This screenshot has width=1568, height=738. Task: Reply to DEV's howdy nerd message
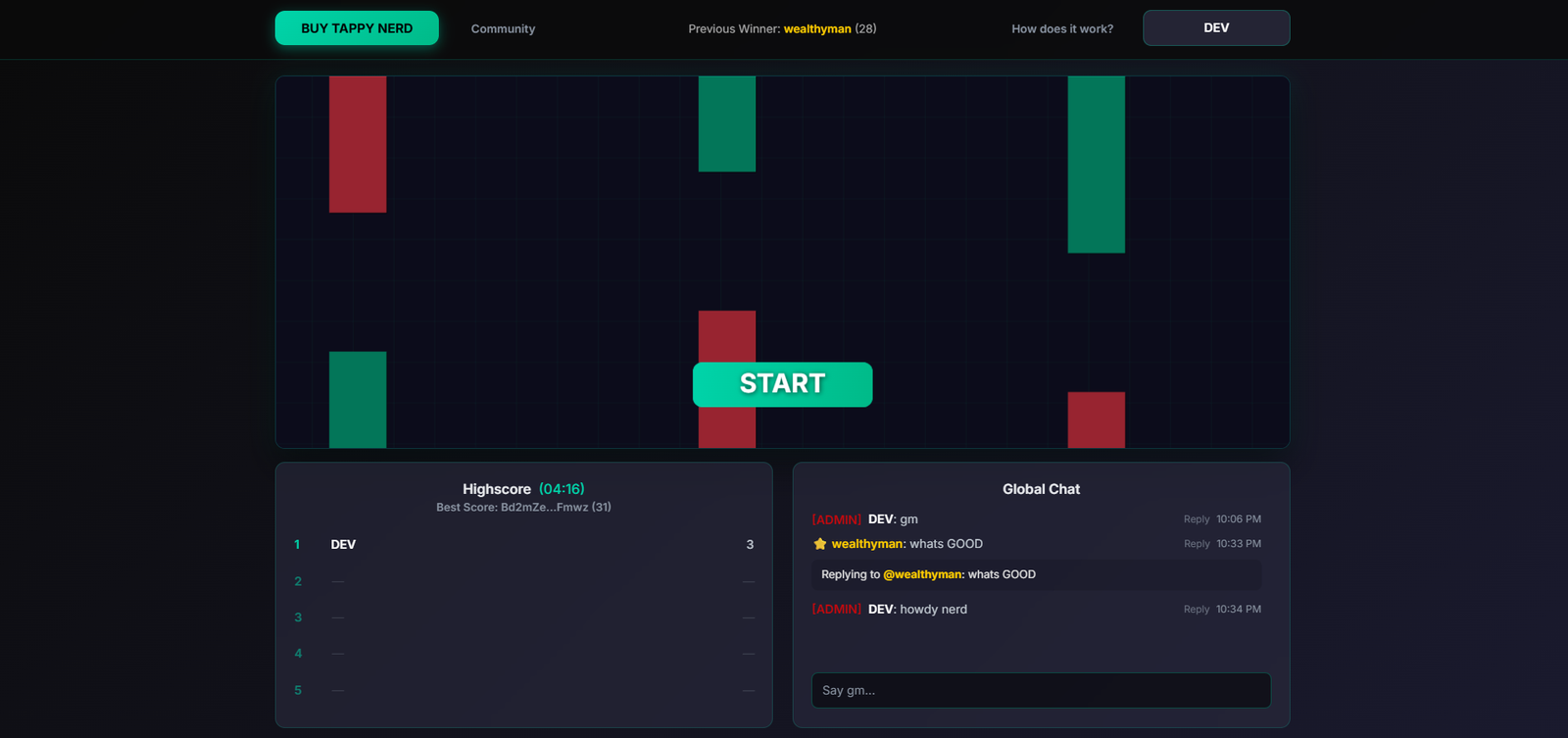click(x=1196, y=610)
